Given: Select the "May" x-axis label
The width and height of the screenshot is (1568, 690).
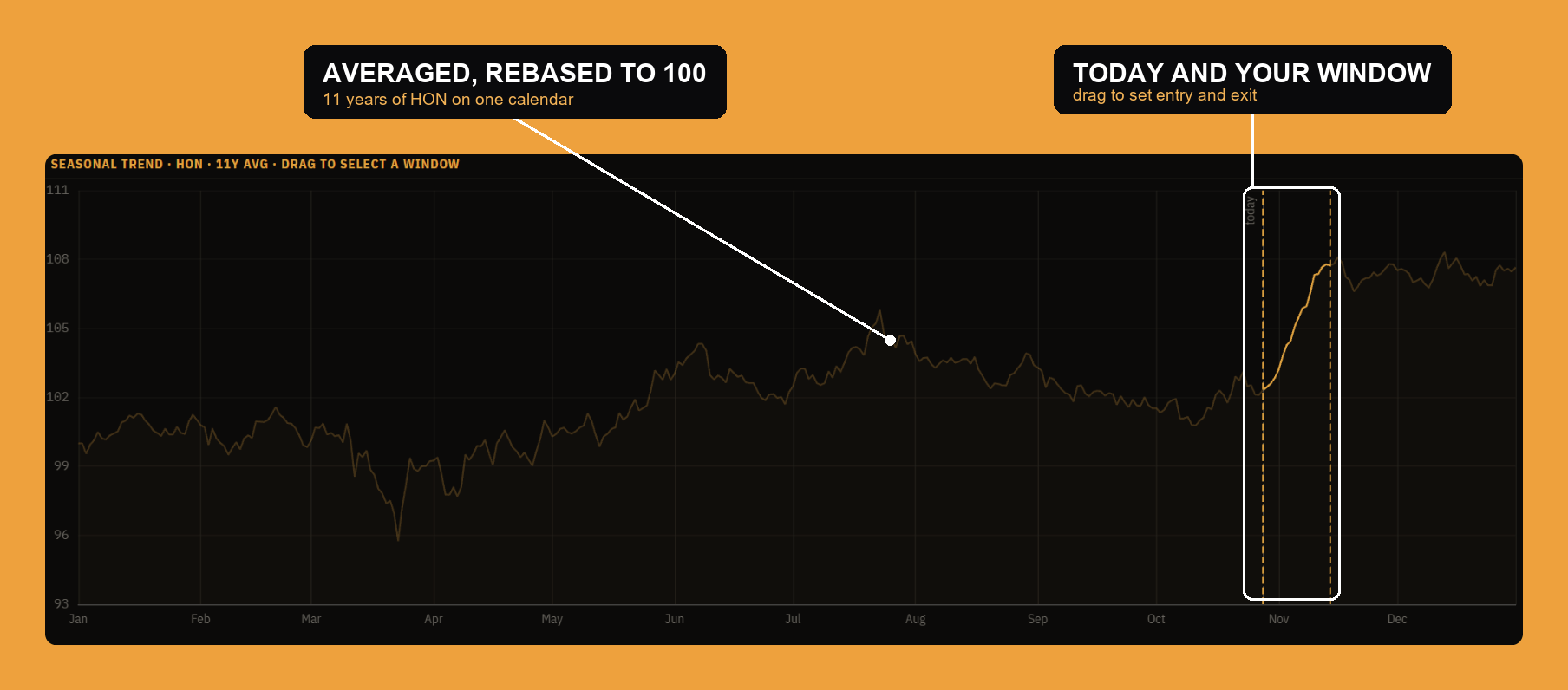Looking at the screenshot, I should click(x=552, y=619).
